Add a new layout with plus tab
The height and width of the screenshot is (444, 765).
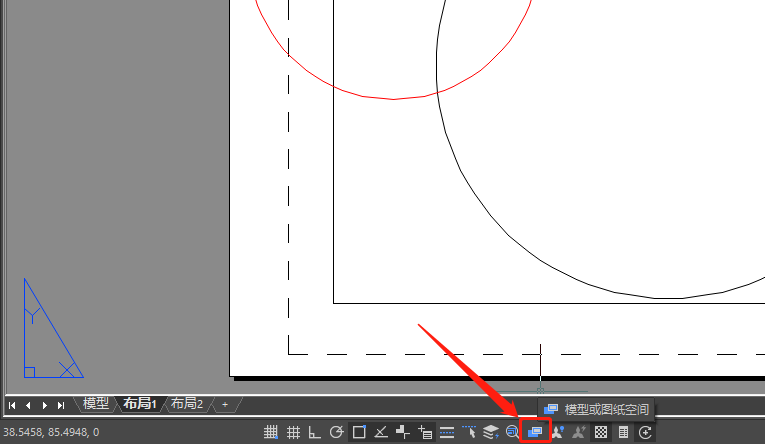coord(225,404)
